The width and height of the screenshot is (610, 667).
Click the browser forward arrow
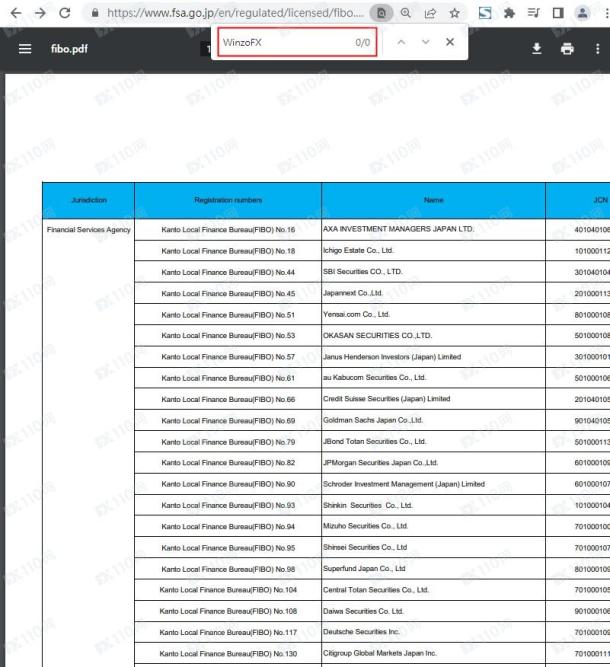(40, 13)
